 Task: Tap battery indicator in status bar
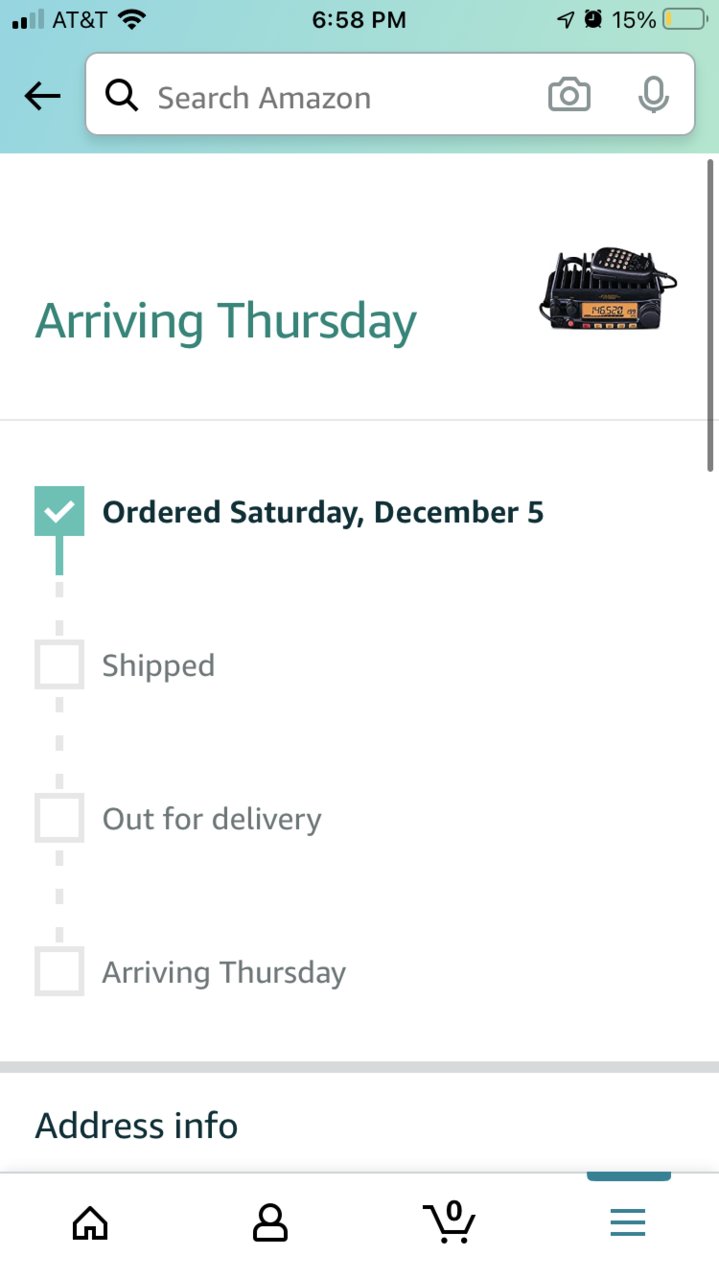(x=684, y=19)
